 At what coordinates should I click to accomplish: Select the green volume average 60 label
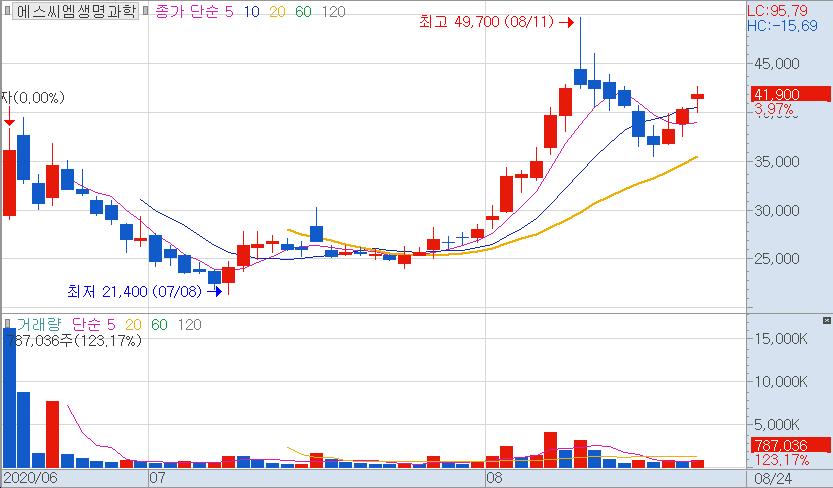(159, 324)
